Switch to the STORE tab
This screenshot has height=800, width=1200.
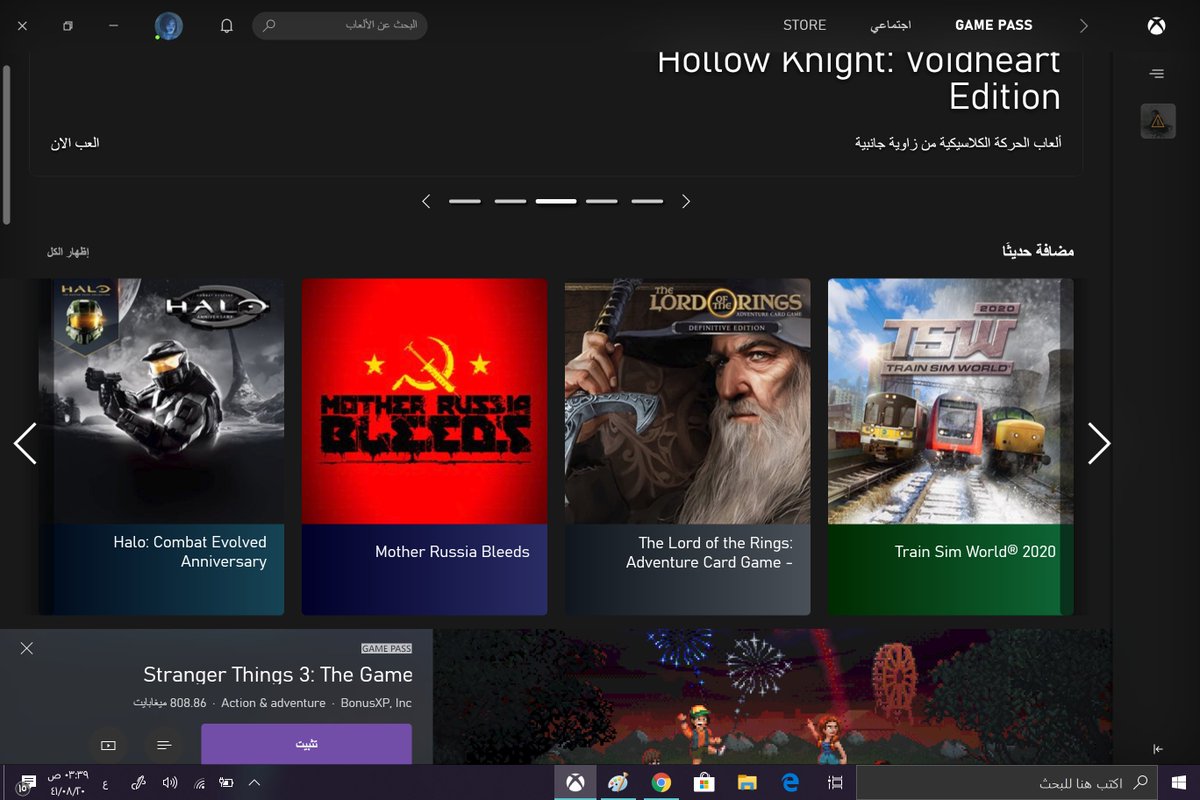pos(804,26)
